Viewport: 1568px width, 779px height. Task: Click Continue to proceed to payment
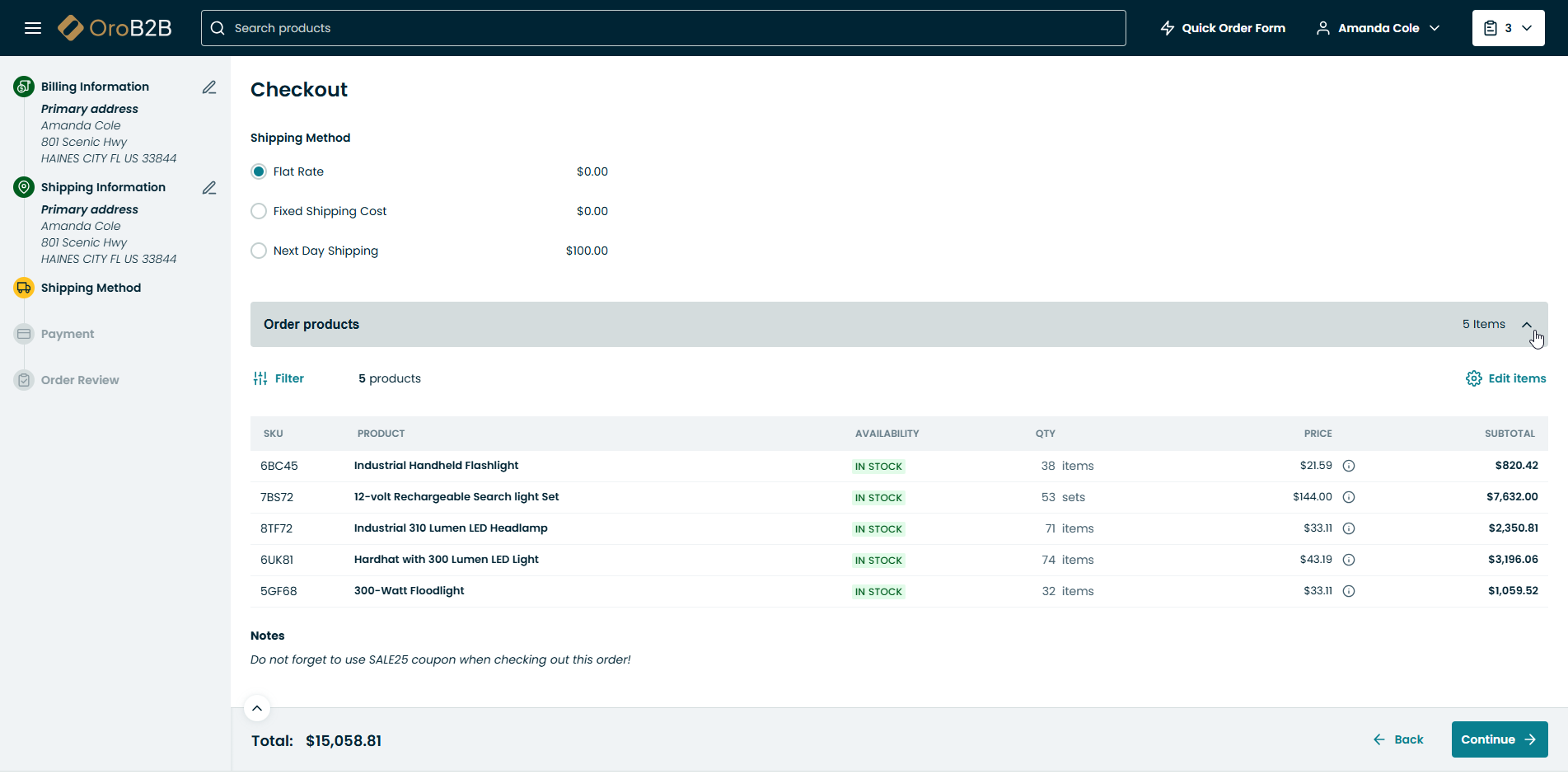click(1499, 739)
